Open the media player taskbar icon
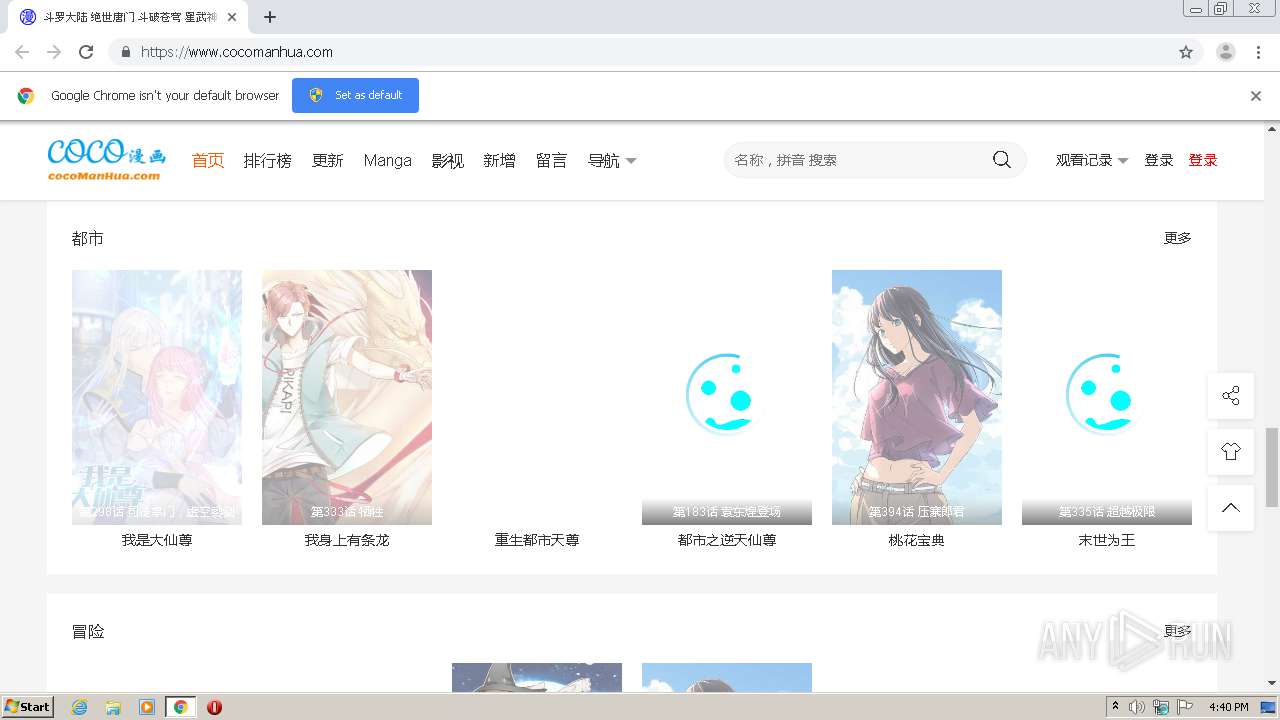 pyautogui.click(x=147, y=707)
